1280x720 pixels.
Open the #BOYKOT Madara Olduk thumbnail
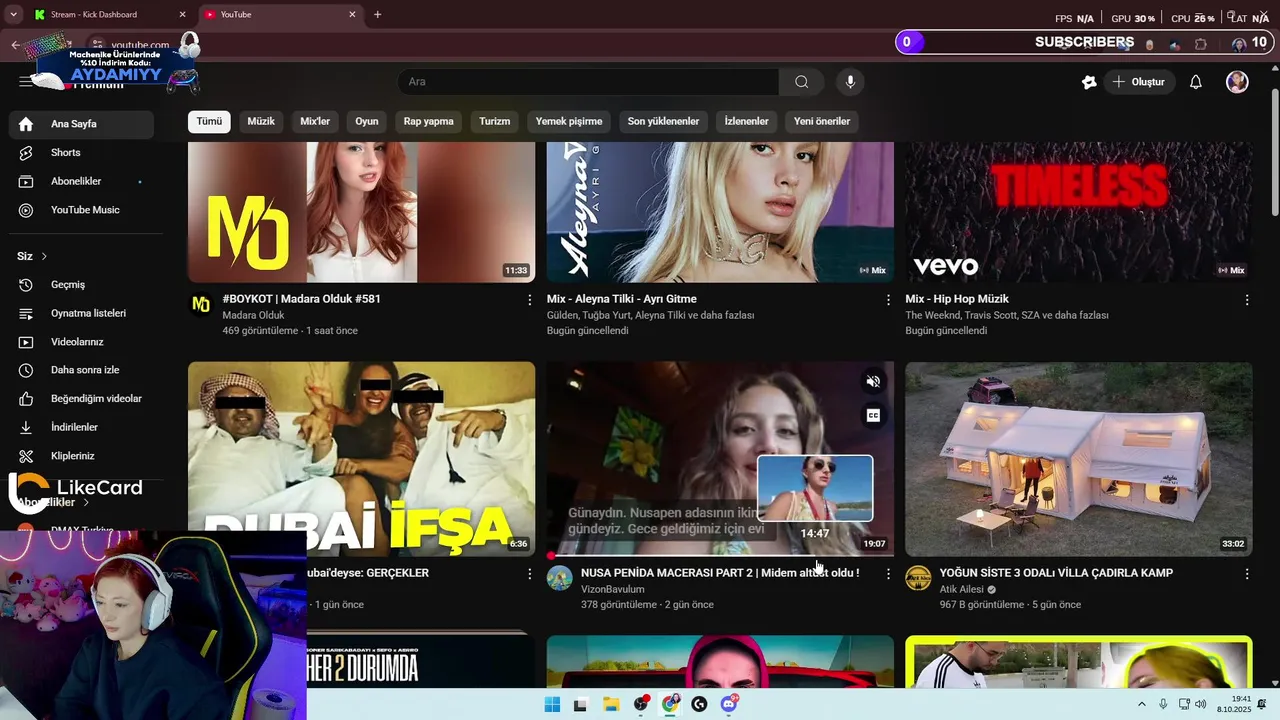pyautogui.click(x=361, y=212)
